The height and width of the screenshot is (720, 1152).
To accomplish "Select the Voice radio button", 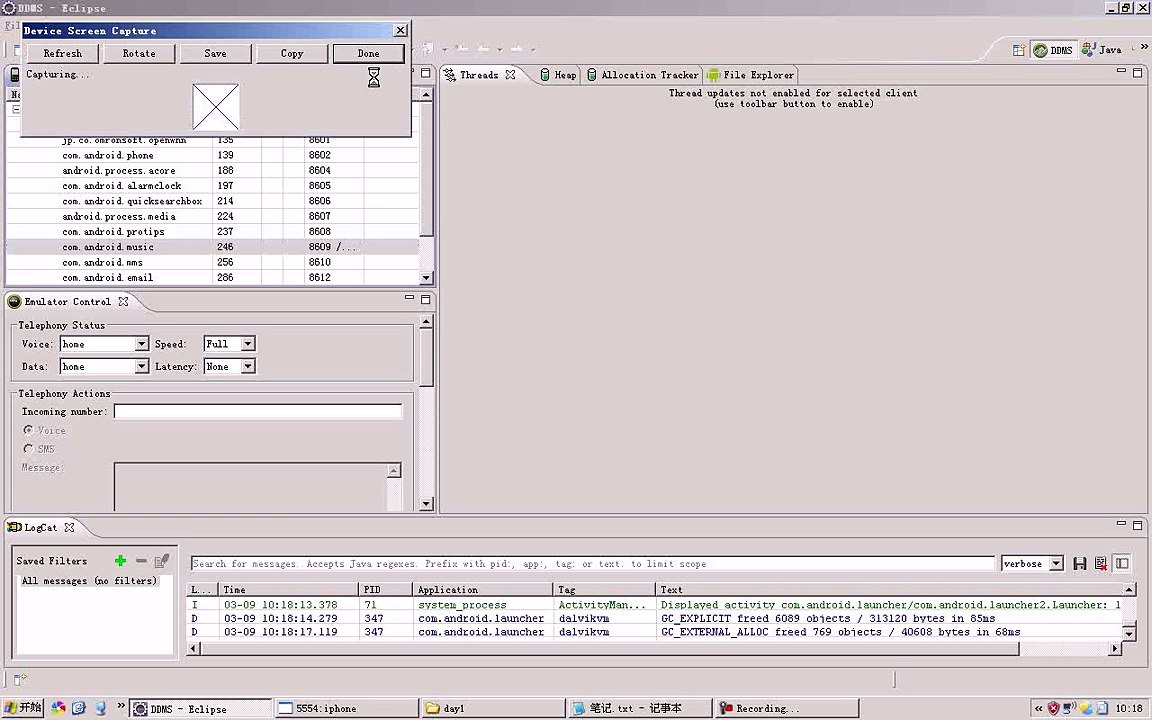I will pos(29,430).
